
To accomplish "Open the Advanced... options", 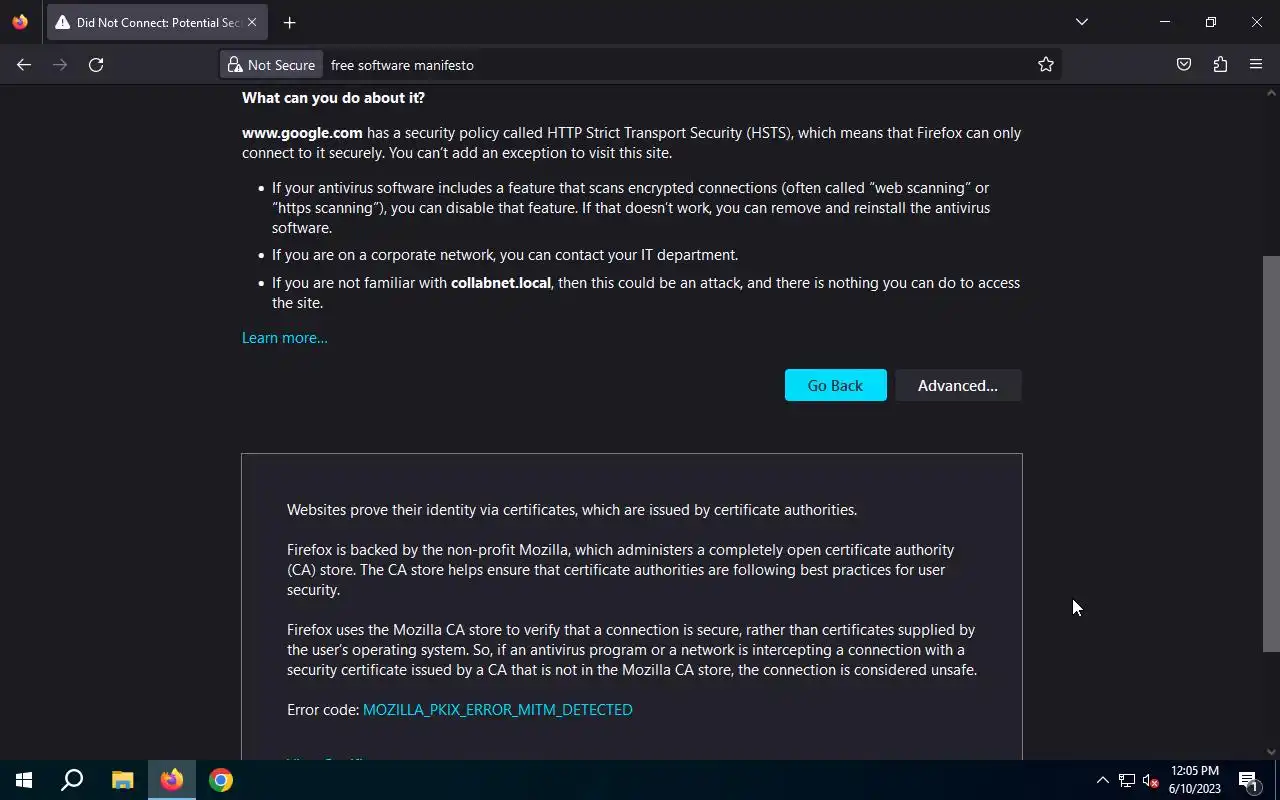I will pyautogui.click(x=958, y=385).
